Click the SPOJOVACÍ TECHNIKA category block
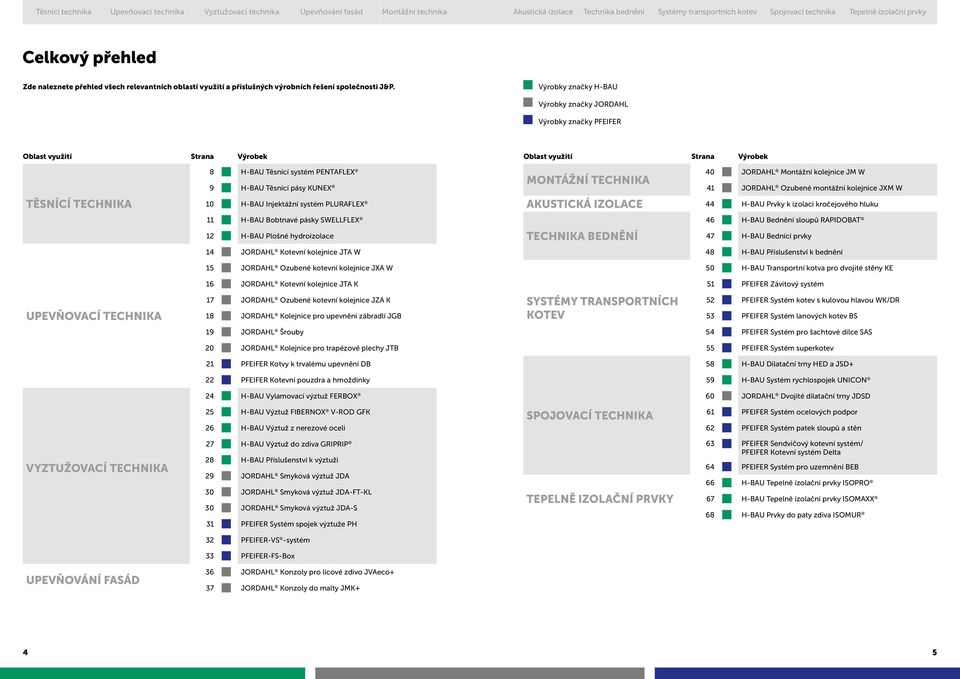The image size is (960, 679). (606, 415)
